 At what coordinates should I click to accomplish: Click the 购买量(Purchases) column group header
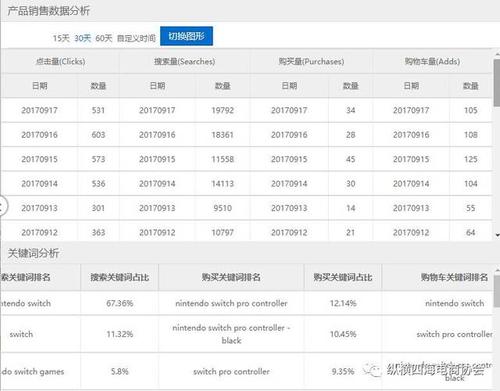311,61
